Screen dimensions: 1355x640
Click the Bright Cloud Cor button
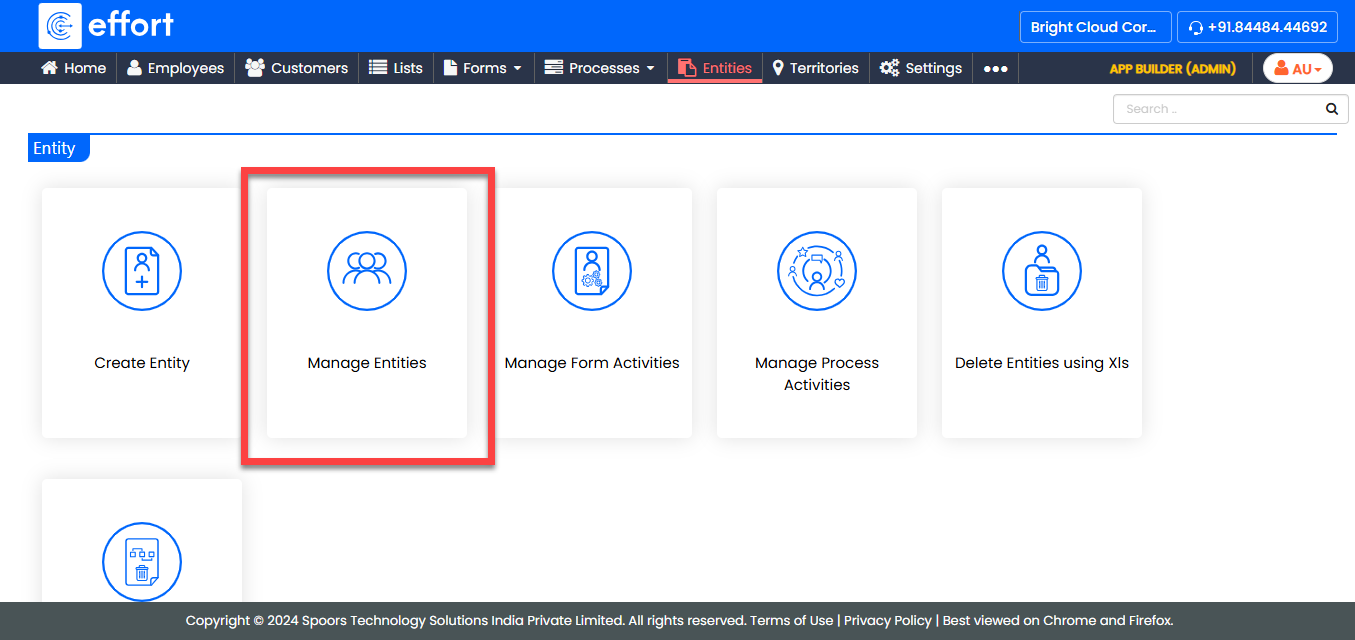click(1095, 27)
